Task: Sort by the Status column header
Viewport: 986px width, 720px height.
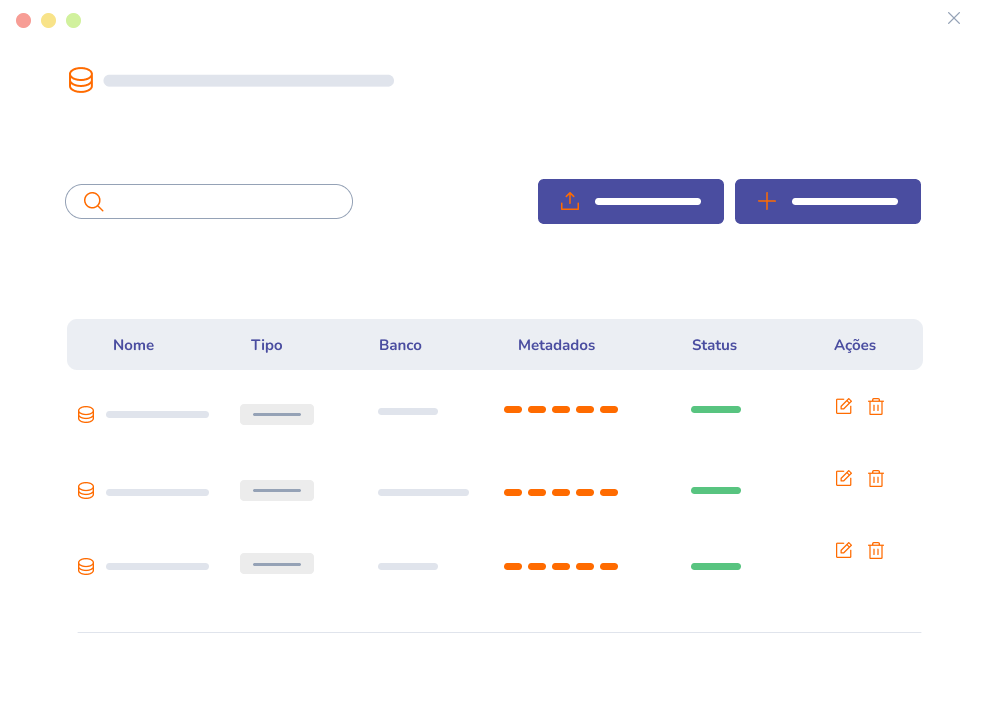Action: [x=714, y=345]
